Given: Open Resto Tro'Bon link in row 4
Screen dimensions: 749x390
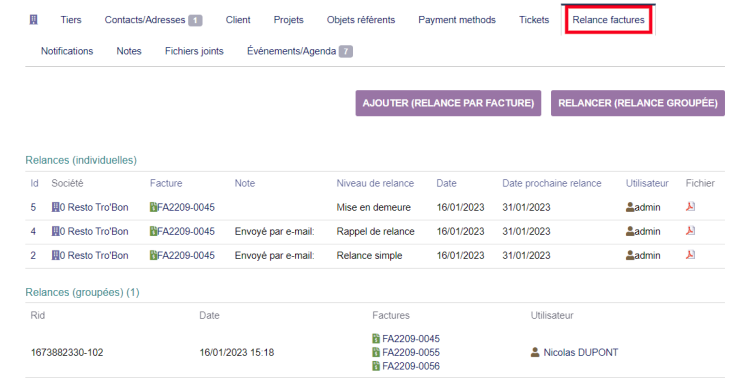Looking at the screenshot, I should tap(94, 231).
